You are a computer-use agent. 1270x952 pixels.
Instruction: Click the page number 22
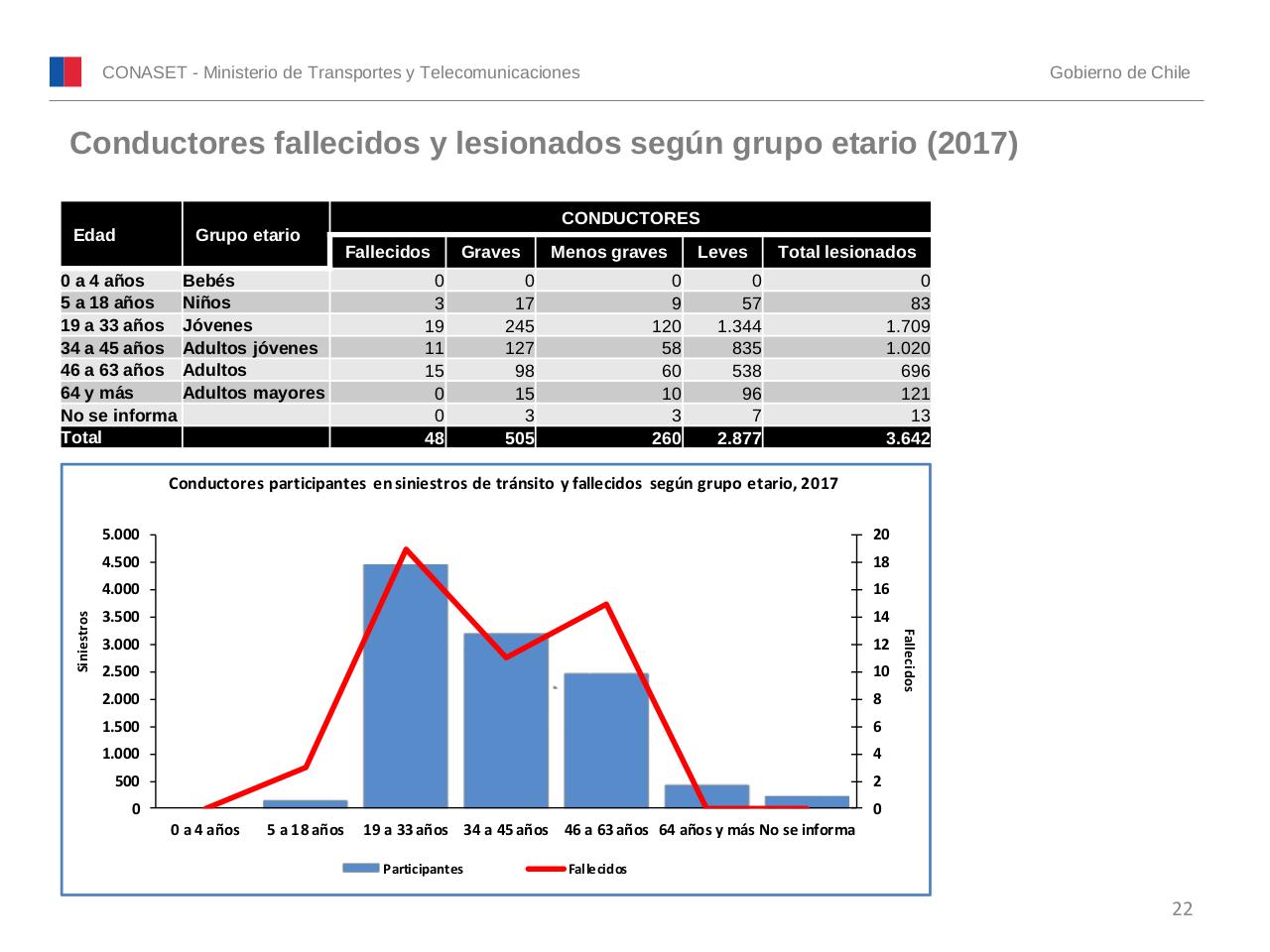click(1182, 909)
